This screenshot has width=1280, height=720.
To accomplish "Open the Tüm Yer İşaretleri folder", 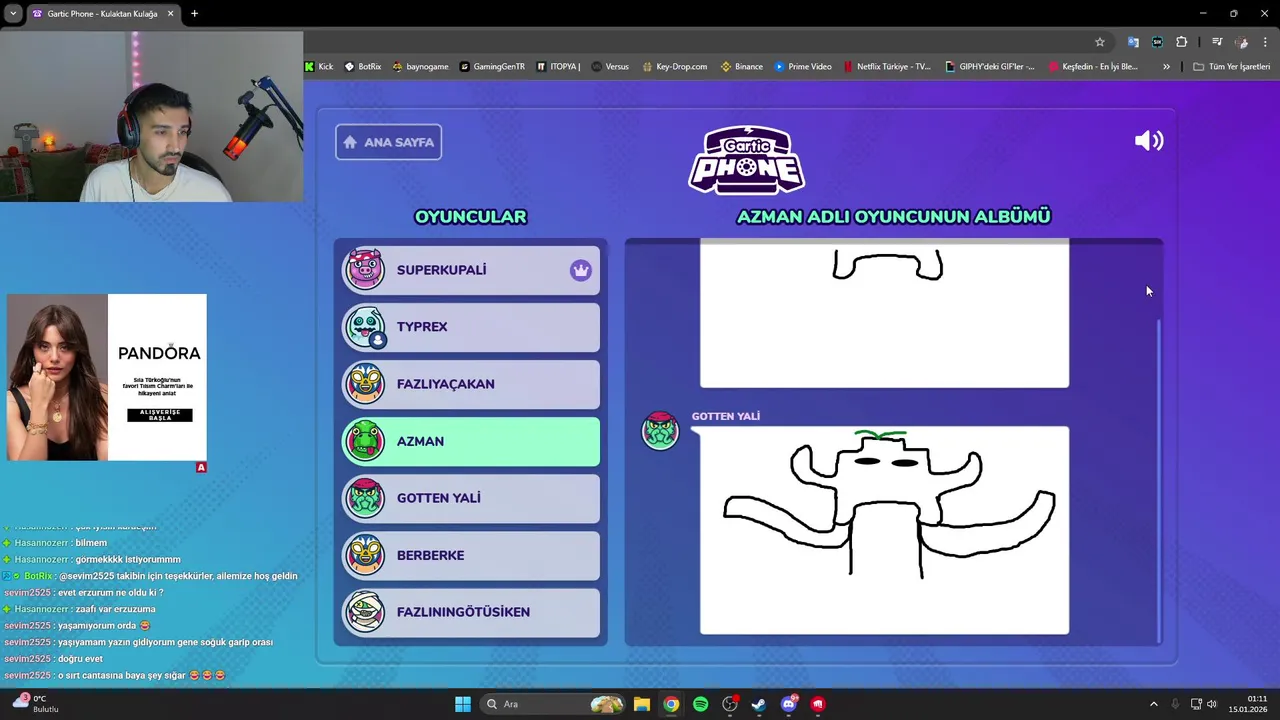I will pos(1232,67).
